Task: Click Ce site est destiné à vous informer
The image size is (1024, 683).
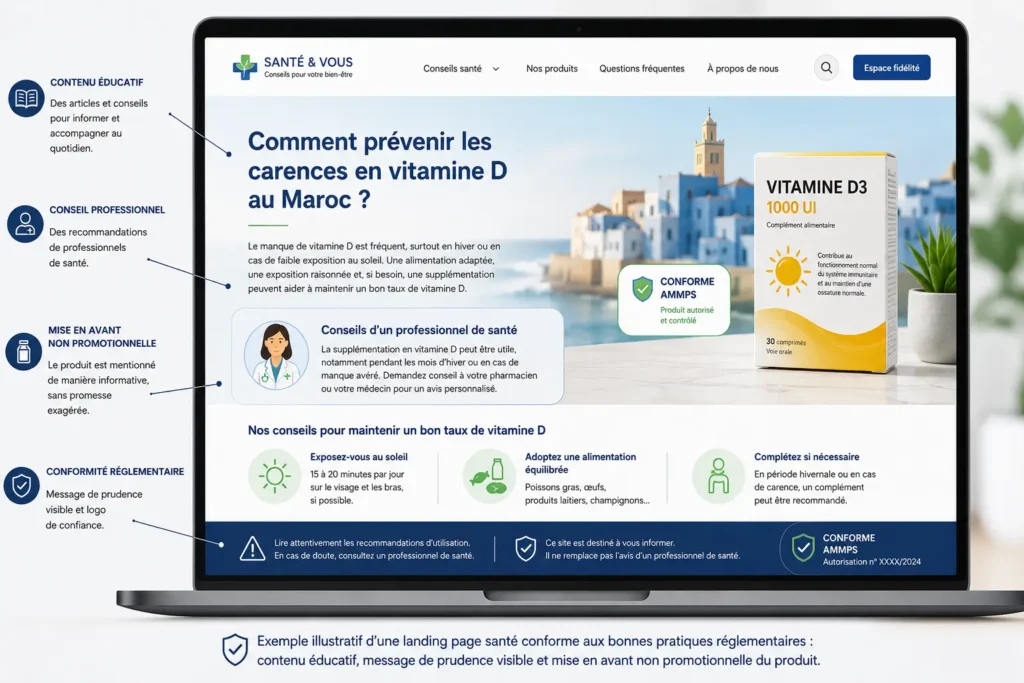Action: [x=610, y=543]
